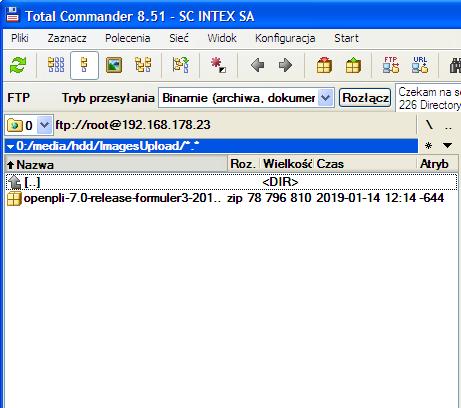Image resolution: width=461 pixels, height=408 pixels.
Task: Click the FTP log status area
Action: pyautogui.click(x=429, y=98)
